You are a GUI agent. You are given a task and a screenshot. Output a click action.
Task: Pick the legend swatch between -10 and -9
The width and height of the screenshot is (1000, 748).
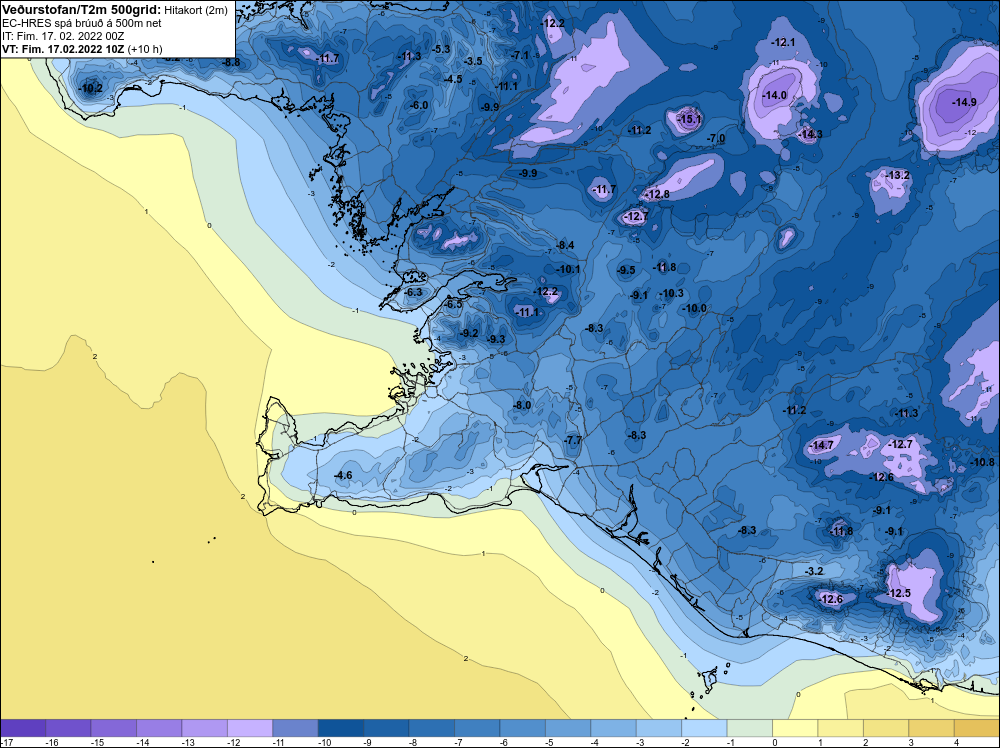341,728
